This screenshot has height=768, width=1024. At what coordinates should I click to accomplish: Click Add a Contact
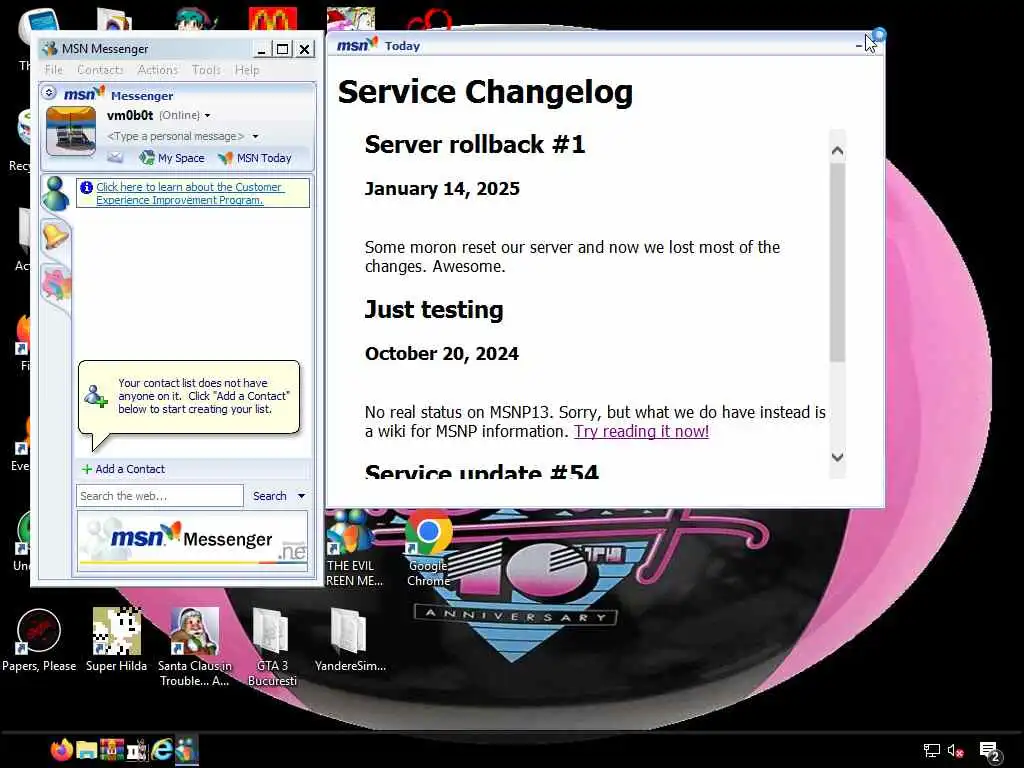click(x=123, y=469)
